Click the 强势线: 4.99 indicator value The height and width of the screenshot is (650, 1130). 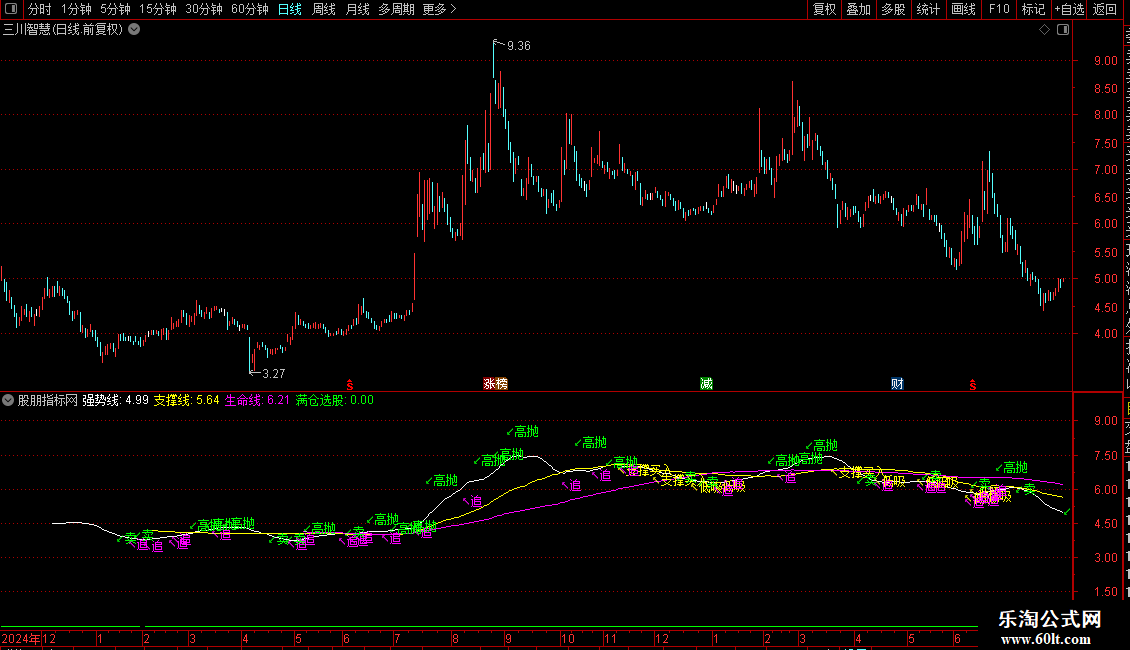tap(115, 400)
